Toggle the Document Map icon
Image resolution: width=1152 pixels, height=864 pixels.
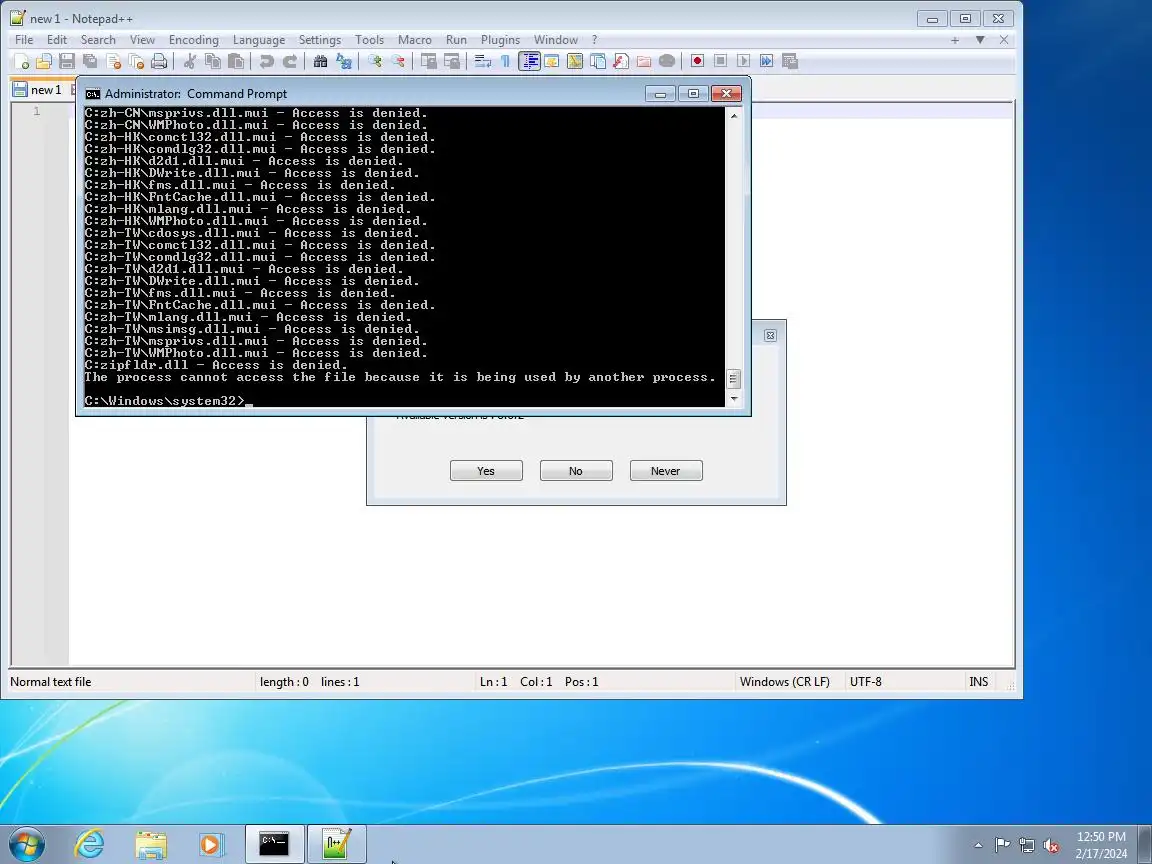pos(575,62)
